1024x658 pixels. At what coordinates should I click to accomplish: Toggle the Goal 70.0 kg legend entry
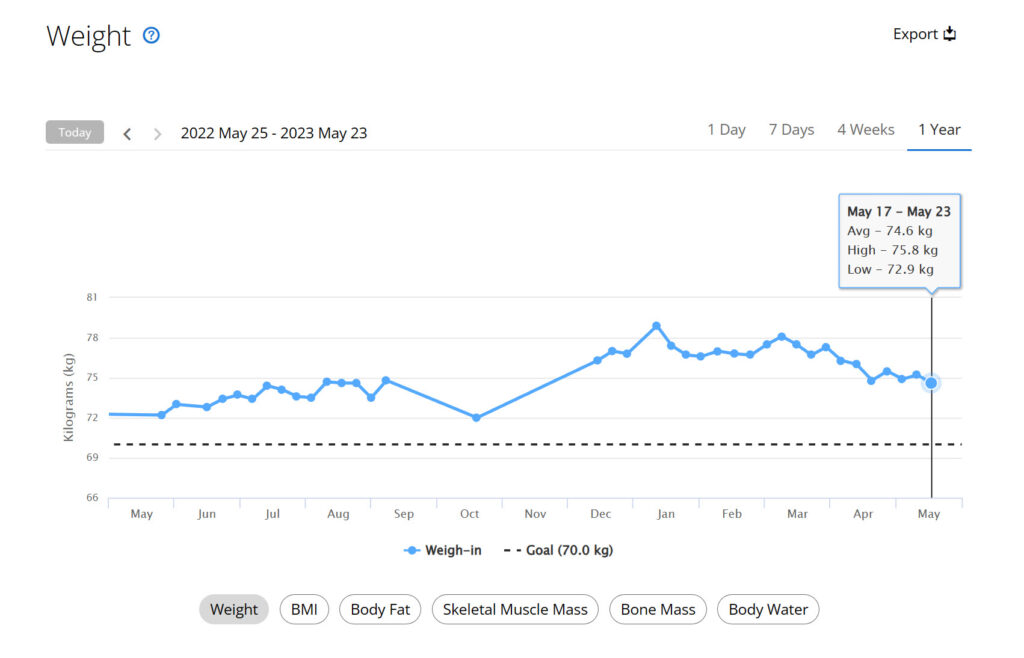click(560, 550)
